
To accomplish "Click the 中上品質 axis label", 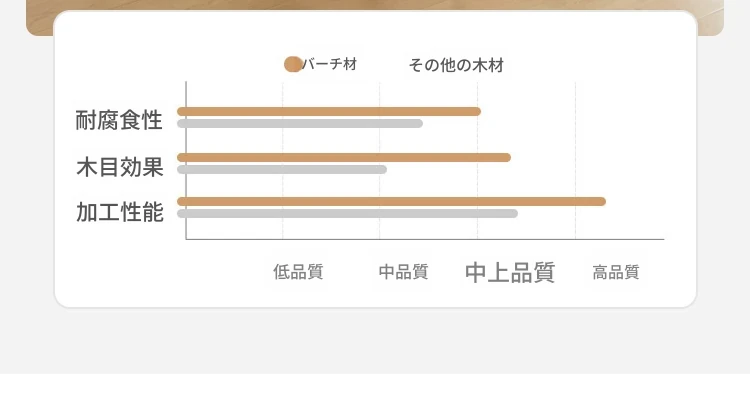I will pyautogui.click(x=510, y=272).
